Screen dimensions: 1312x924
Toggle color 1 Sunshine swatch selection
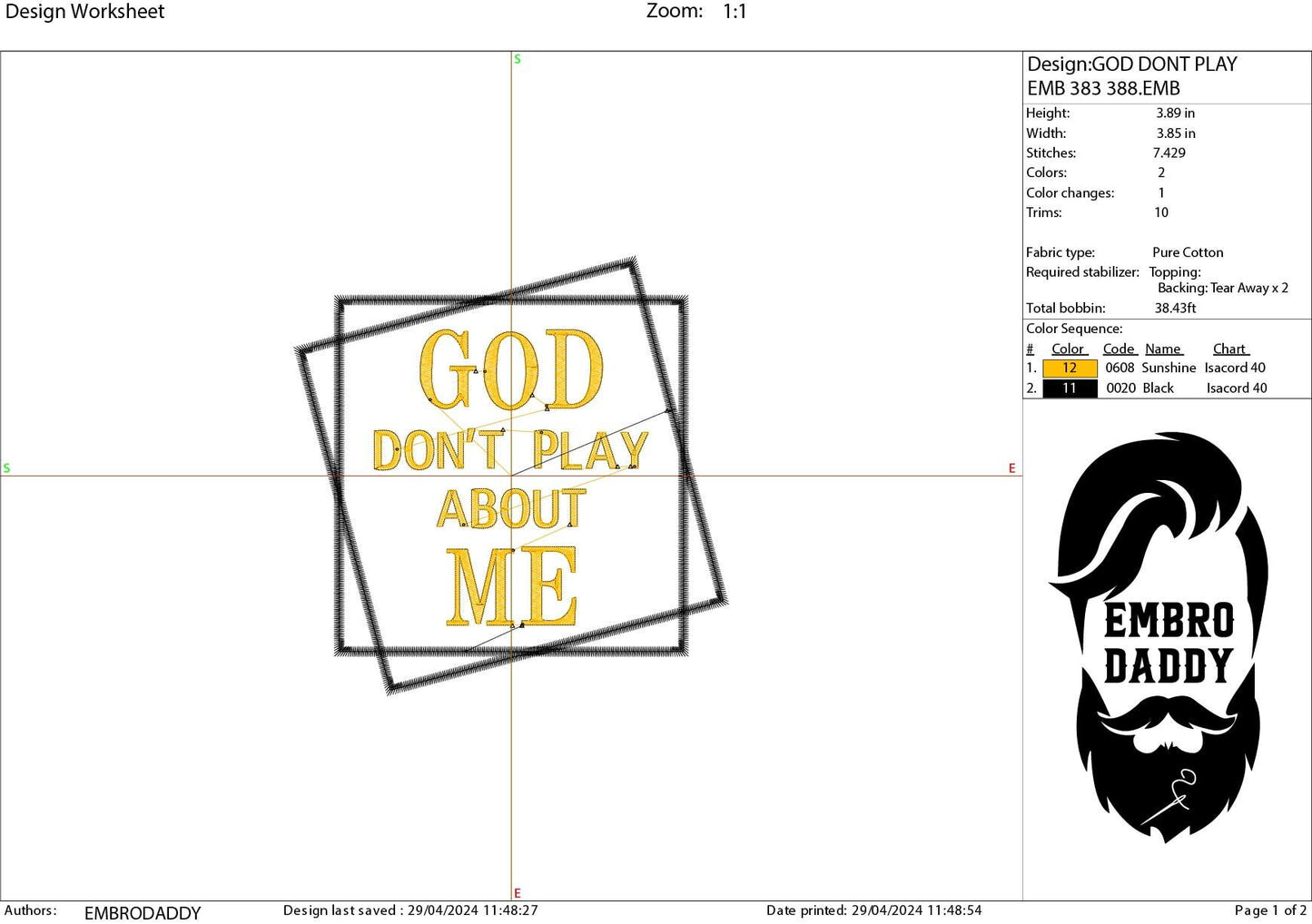(1070, 368)
